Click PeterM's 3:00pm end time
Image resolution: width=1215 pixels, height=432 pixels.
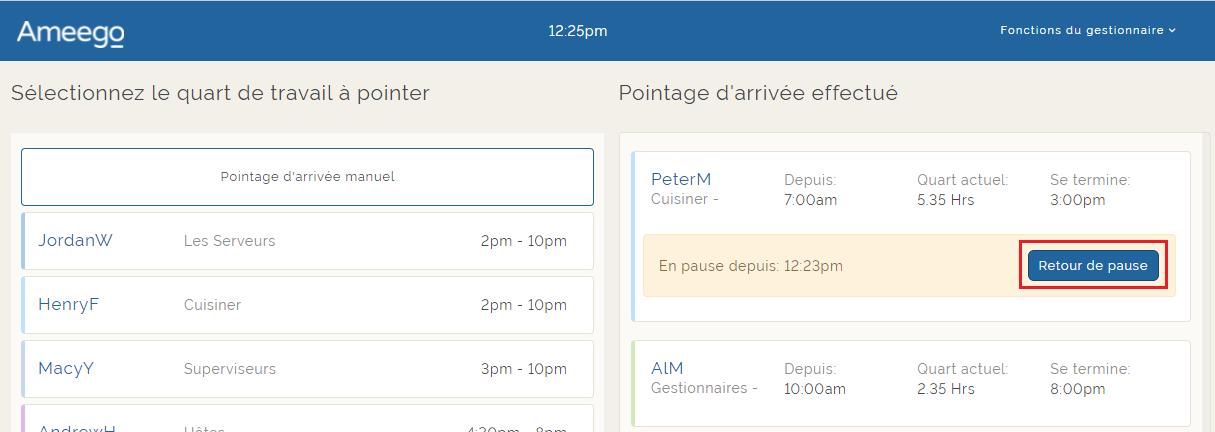(1077, 200)
